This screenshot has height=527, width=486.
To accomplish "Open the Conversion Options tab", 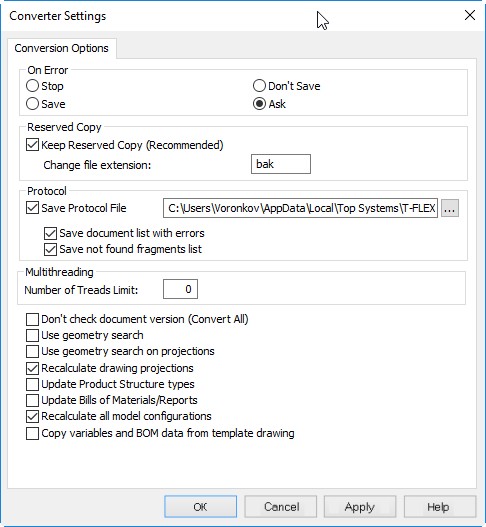I will 62,48.
